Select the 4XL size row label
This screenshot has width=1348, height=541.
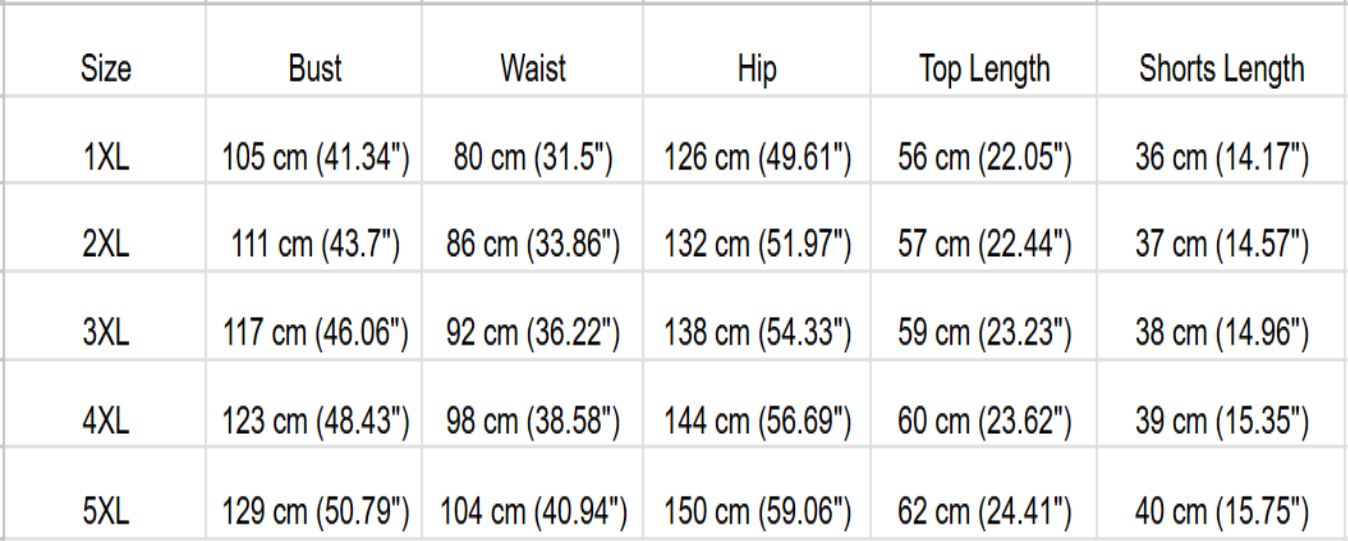(105, 422)
